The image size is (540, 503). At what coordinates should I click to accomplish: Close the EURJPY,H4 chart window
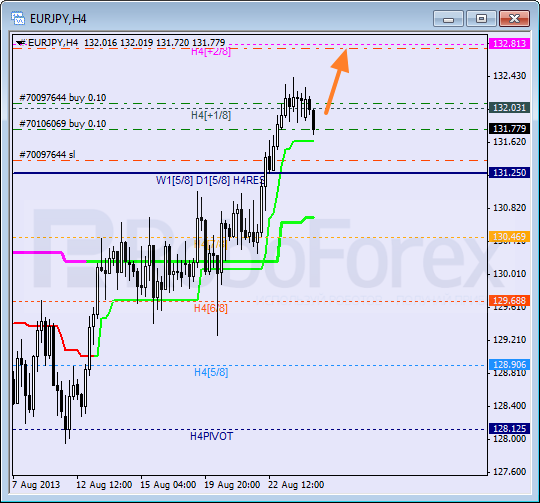[514, 19]
